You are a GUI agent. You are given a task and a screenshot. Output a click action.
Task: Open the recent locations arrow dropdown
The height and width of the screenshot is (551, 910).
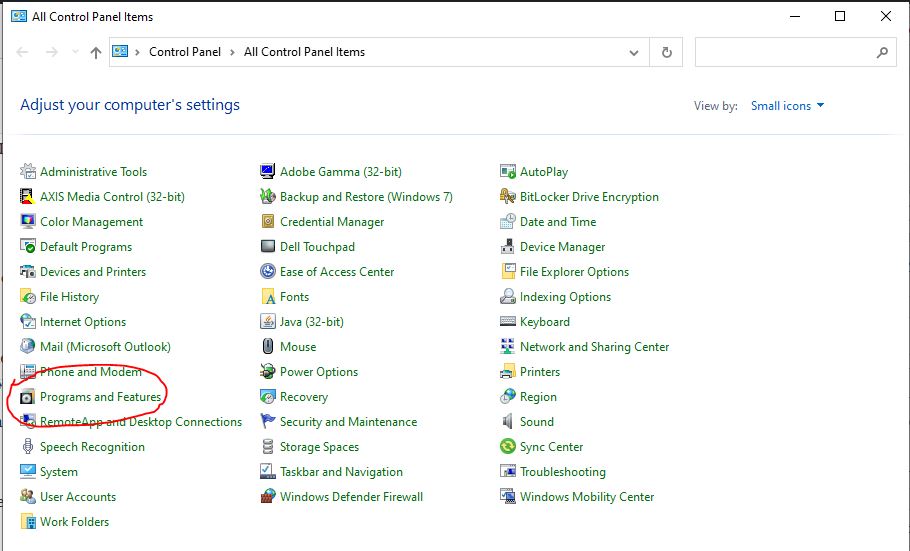pyautogui.click(x=75, y=52)
